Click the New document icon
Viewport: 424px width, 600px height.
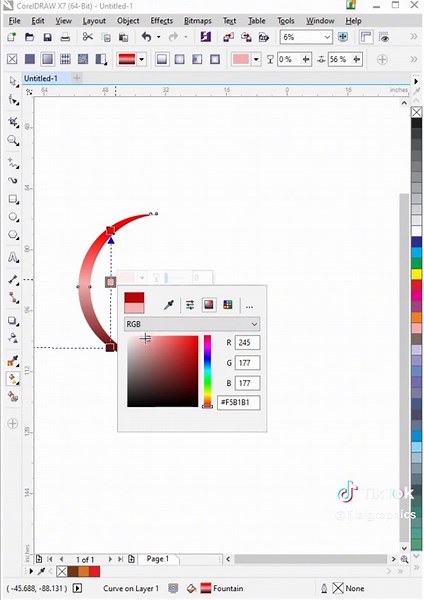pos(11,37)
